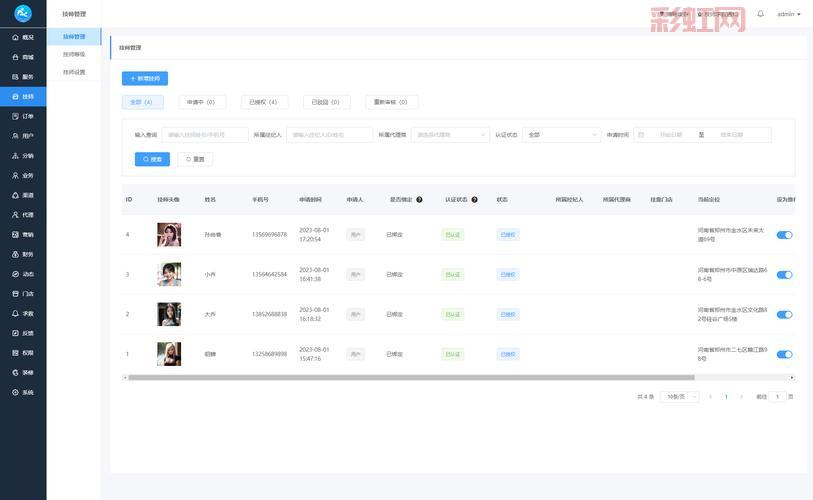The height and width of the screenshot is (500, 813).
Task: Open the 业务 sidebar item
Action: pos(23,175)
